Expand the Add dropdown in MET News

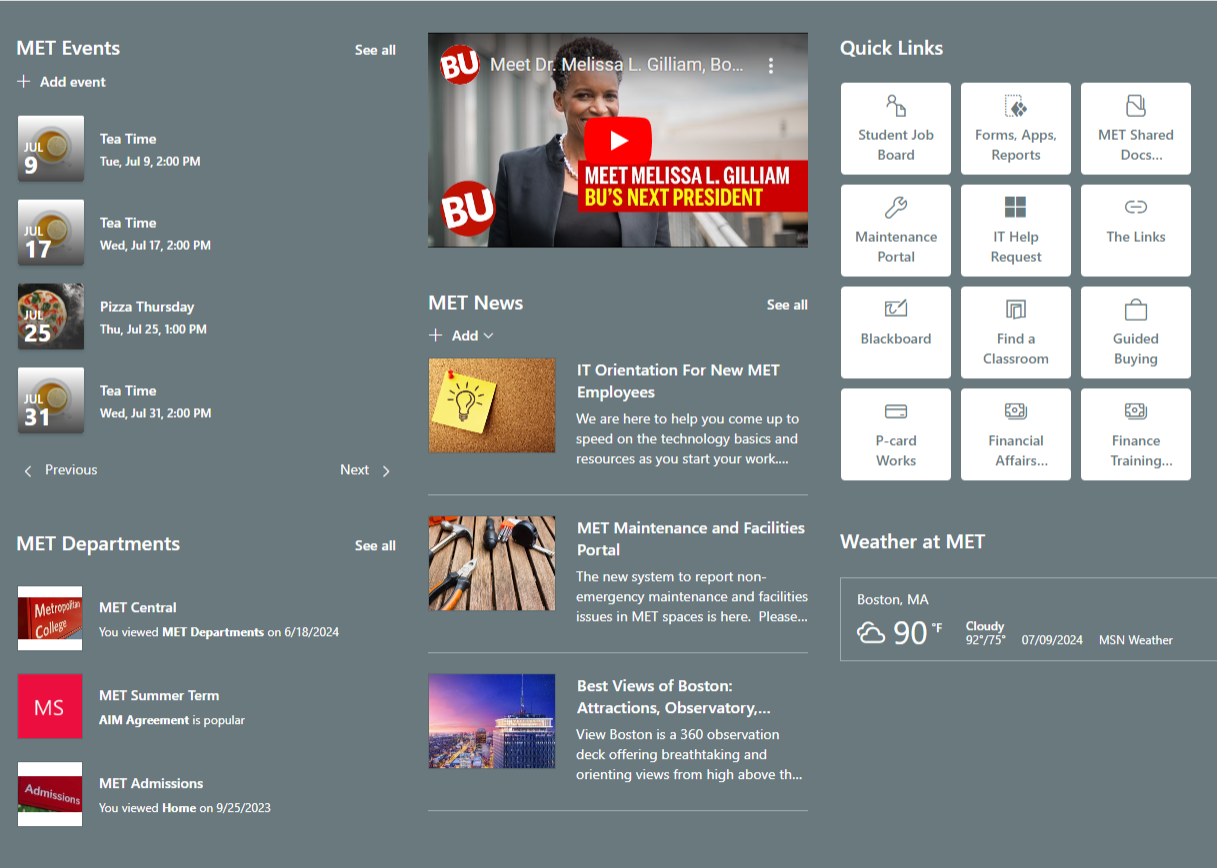[x=488, y=336]
